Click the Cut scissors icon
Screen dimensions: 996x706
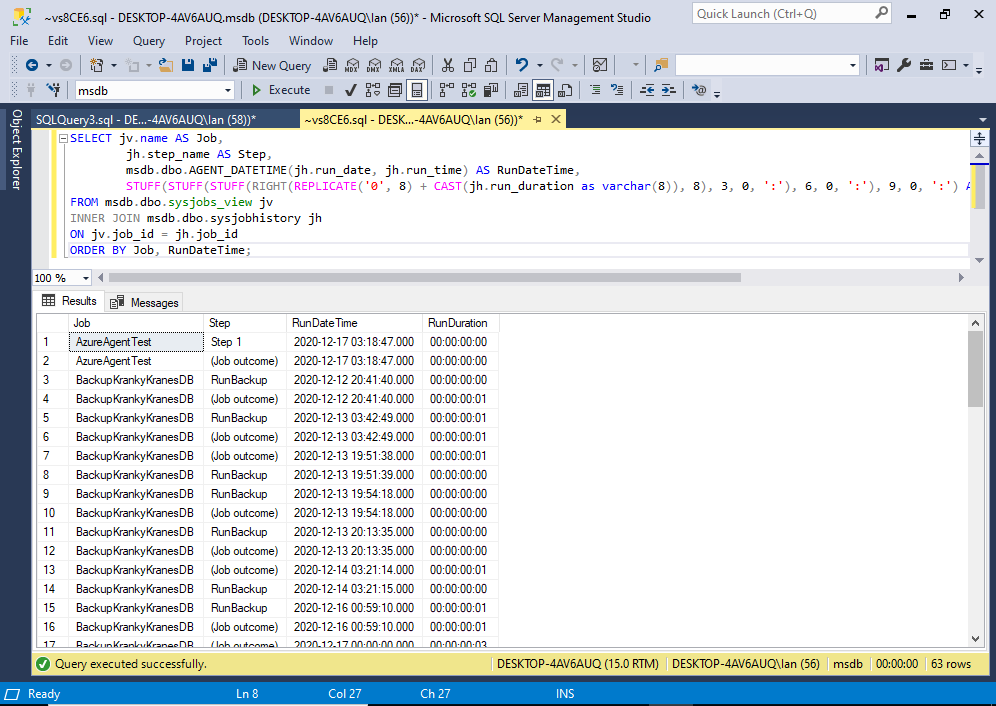click(448, 65)
